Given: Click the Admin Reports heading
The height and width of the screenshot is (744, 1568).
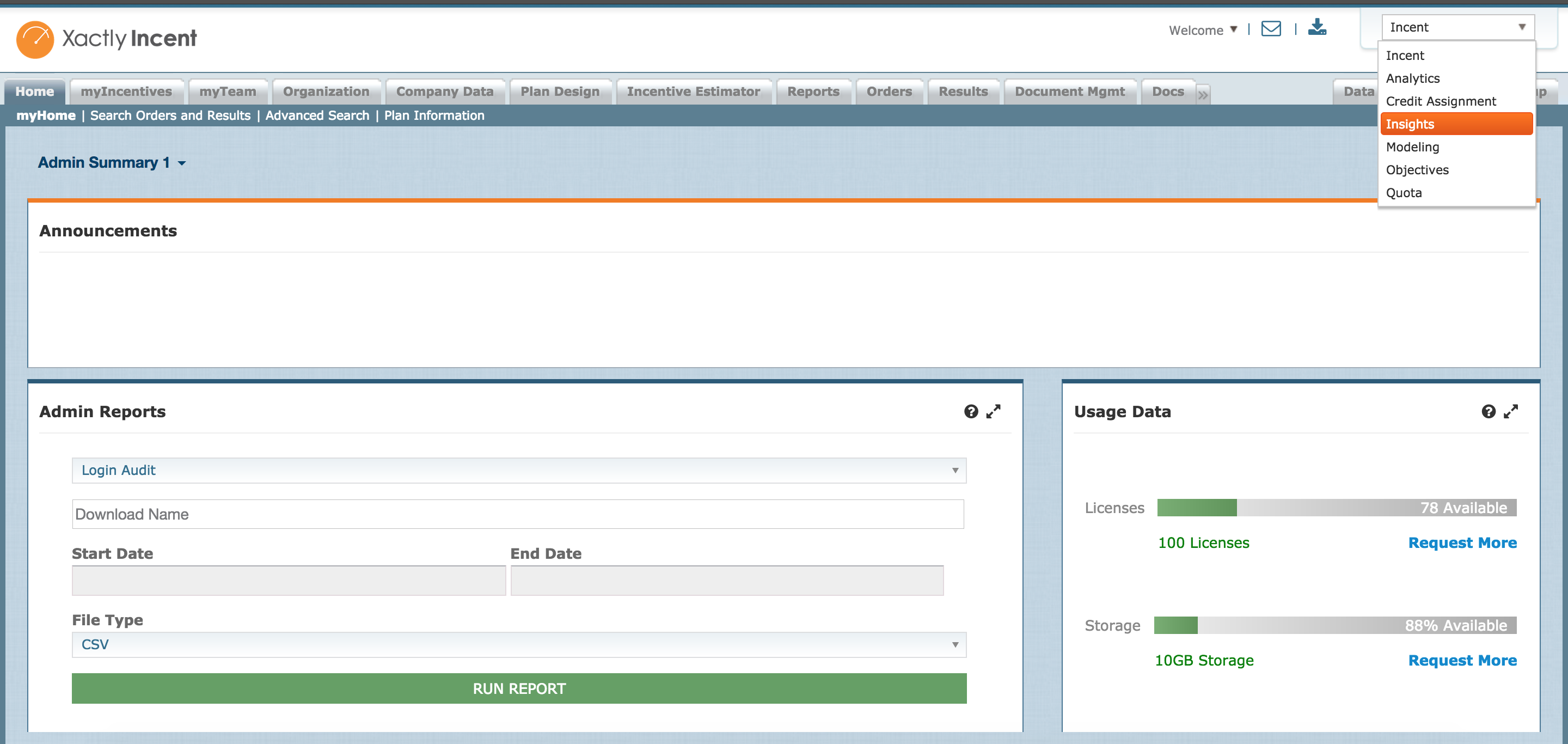Looking at the screenshot, I should [x=102, y=412].
